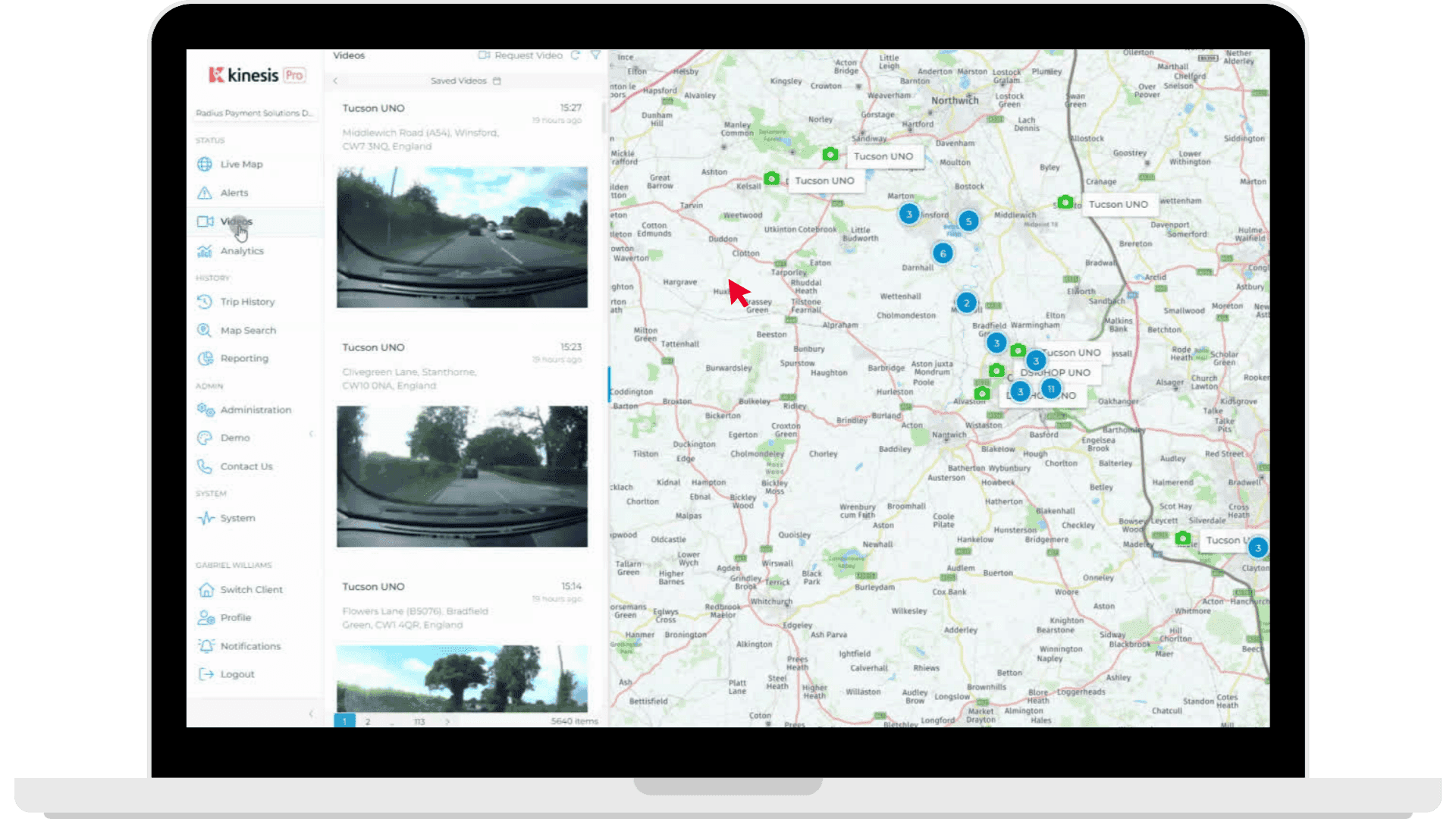
Task: Click the Notifications bell icon
Action: click(x=206, y=646)
